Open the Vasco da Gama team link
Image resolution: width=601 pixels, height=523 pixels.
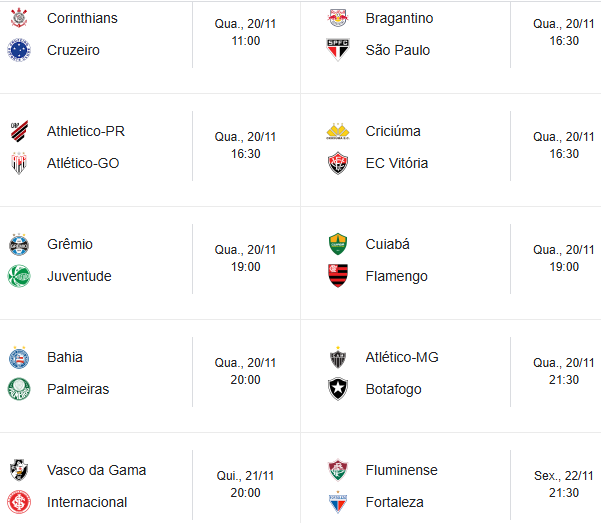tap(97, 470)
